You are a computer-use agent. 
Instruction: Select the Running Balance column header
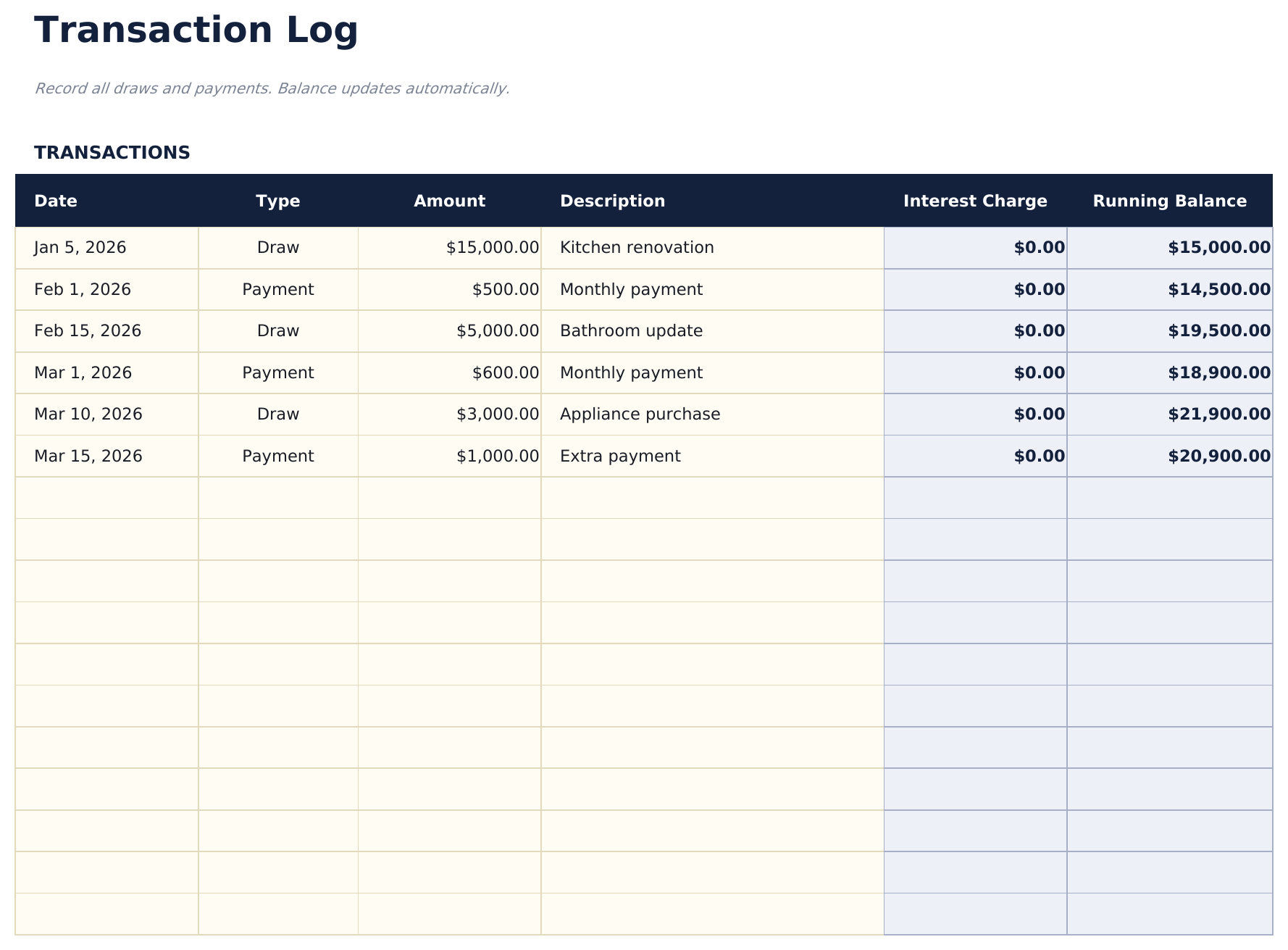1168,201
